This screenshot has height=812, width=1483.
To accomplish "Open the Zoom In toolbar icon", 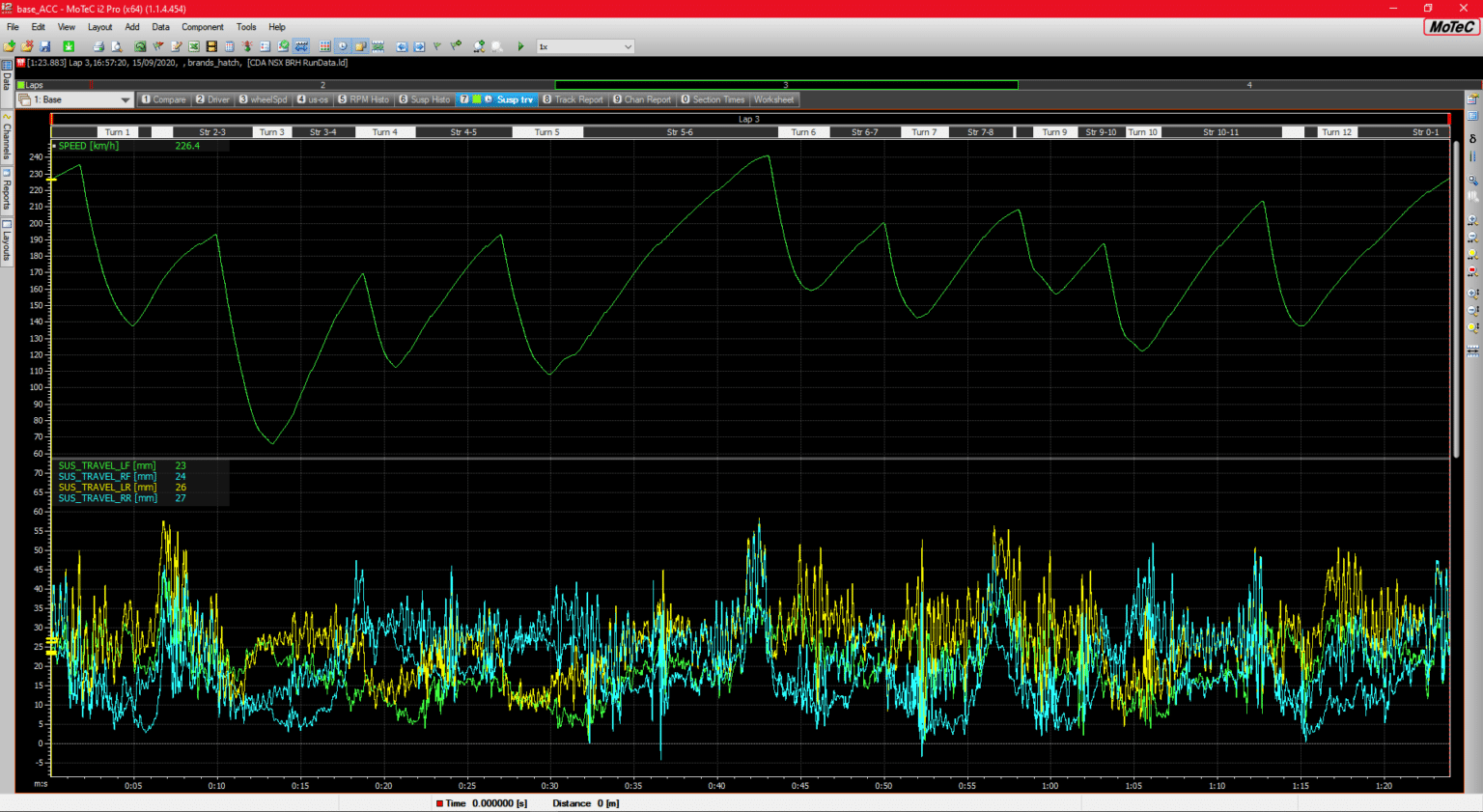I will pos(478,45).
